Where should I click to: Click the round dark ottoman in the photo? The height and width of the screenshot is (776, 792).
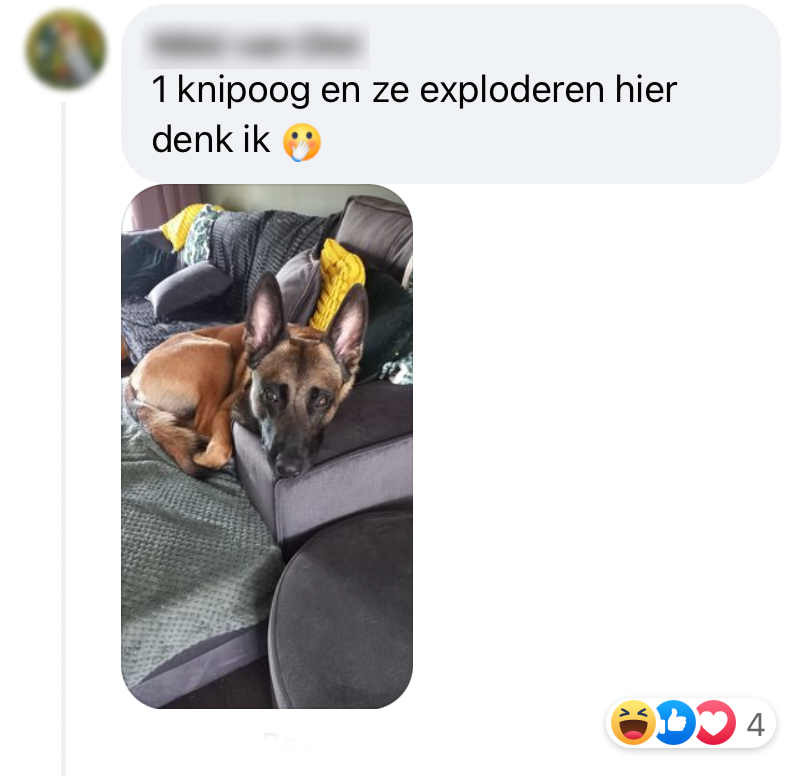tap(341, 609)
